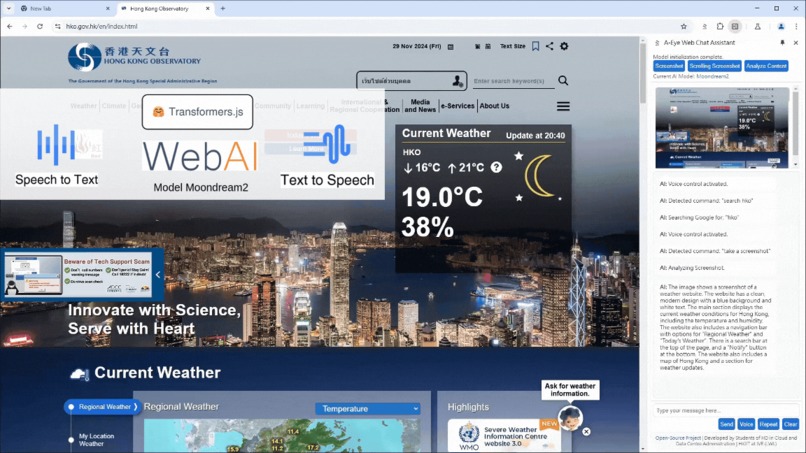Open the HKO bookmark icon in header
The image size is (806, 453).
(536, 46)
